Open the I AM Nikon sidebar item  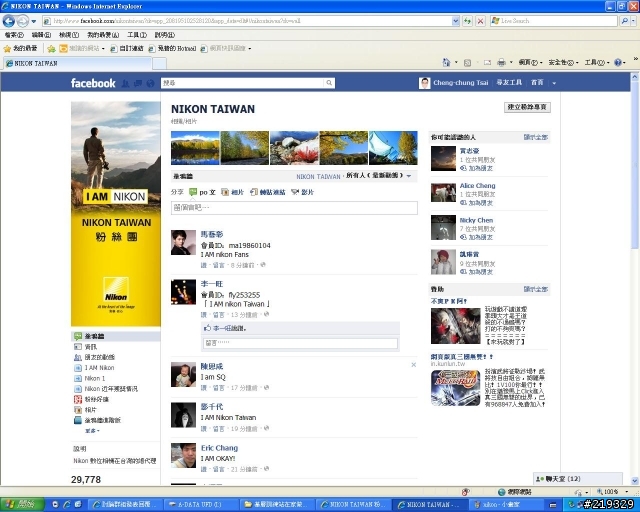[99, 367]
